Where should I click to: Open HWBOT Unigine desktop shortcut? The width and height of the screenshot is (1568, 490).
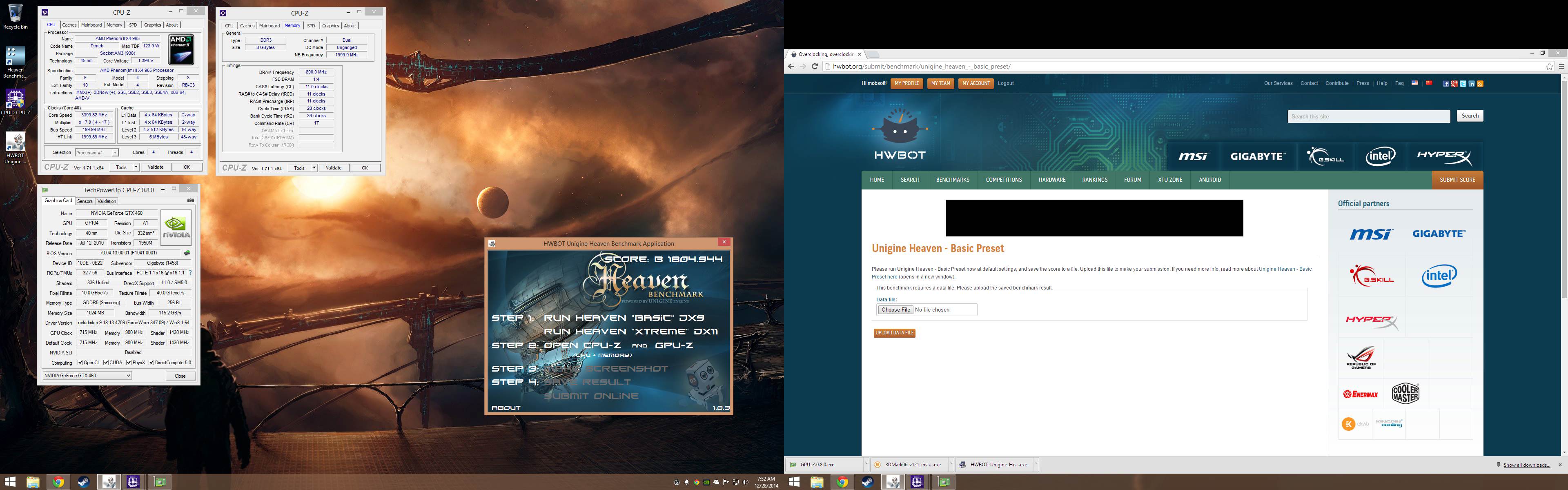(x=15, y=148)
